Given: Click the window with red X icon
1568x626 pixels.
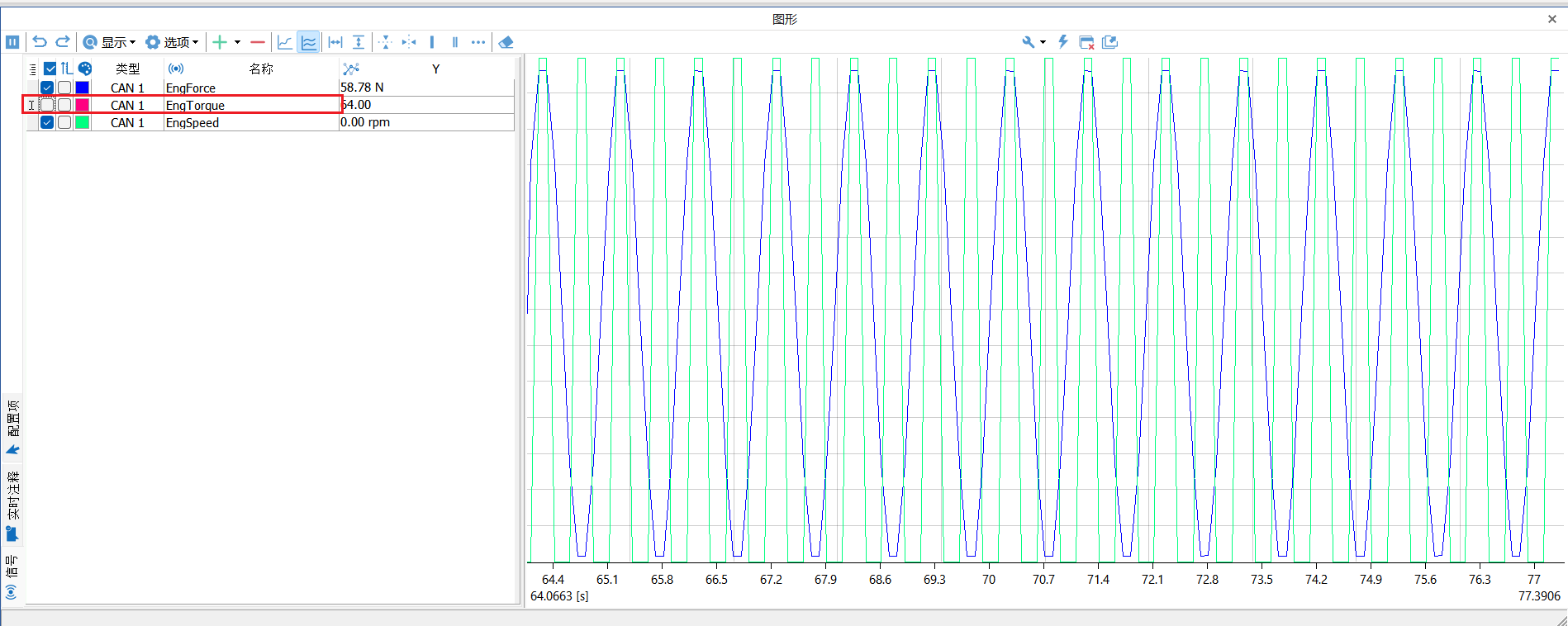Looking at the screenshot, I should (1087, 42).
